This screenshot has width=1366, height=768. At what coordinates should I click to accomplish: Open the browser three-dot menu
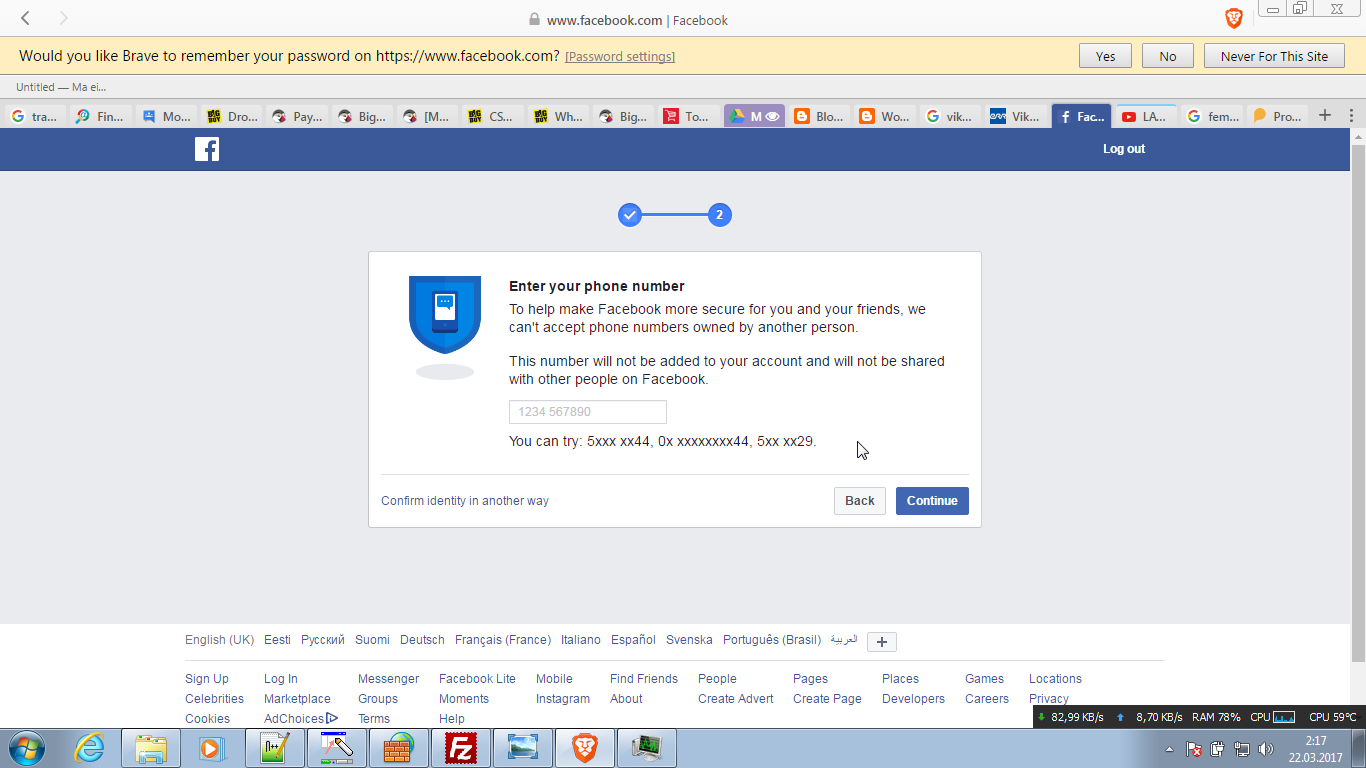pyautogui.click(x=1352, y=116)
